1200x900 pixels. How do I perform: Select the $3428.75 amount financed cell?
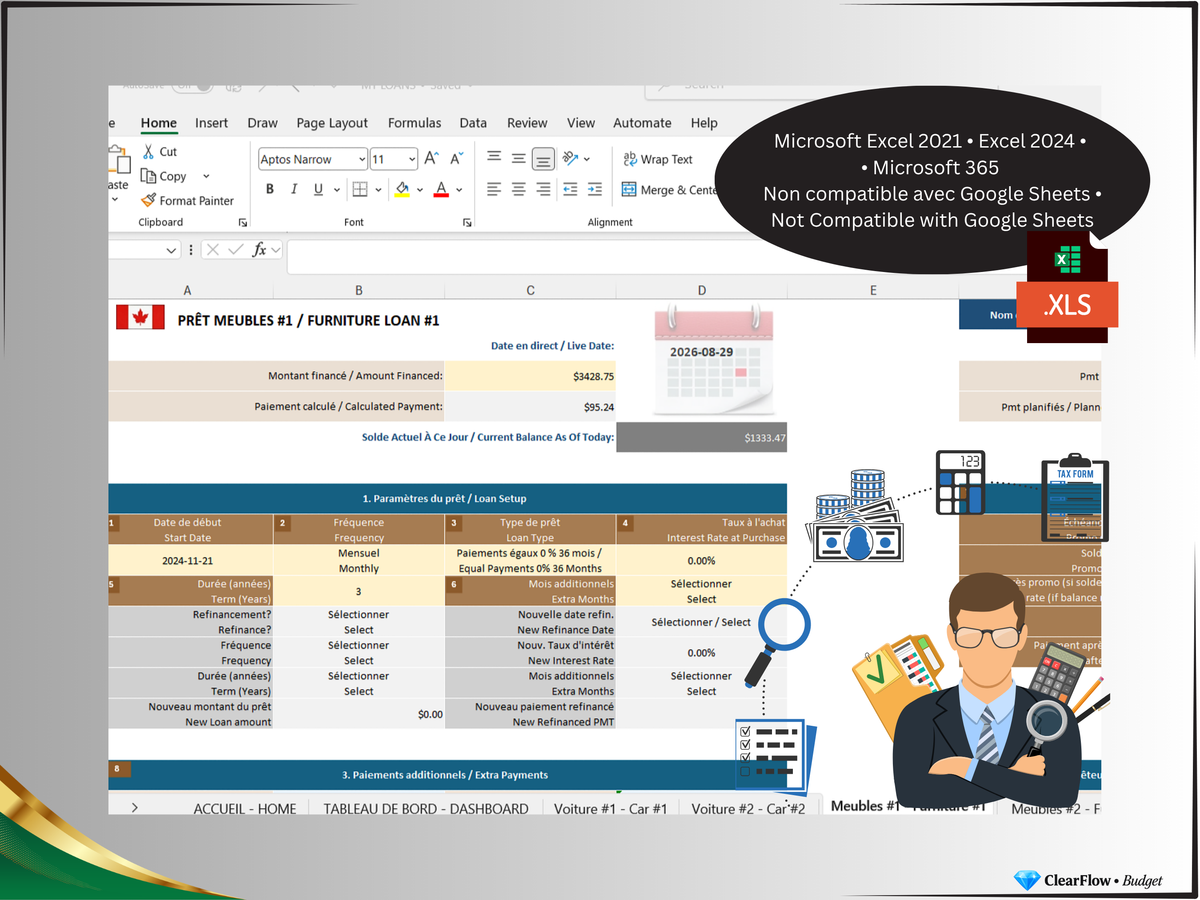pos(530,376)
